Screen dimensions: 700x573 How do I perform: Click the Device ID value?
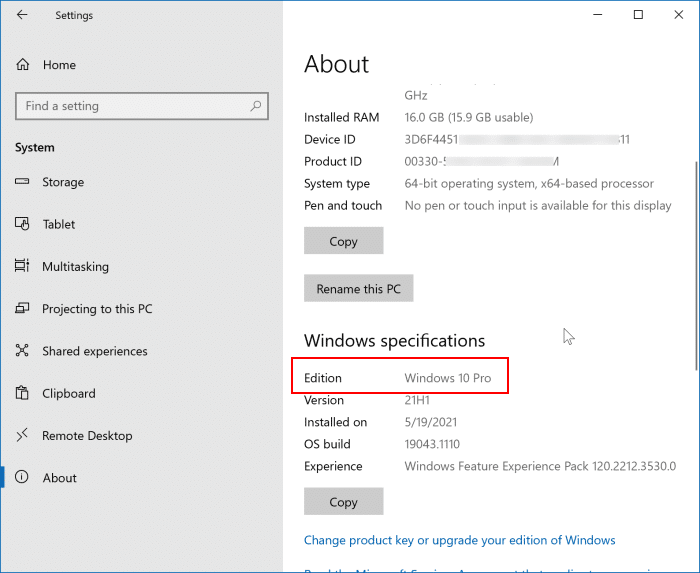[517, 139]
